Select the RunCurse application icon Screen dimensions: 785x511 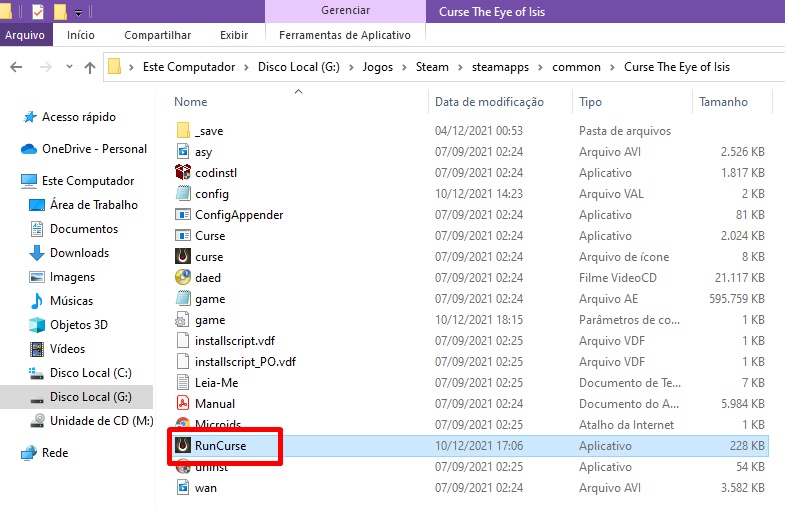pyautogui.click(x=183, y=445)
